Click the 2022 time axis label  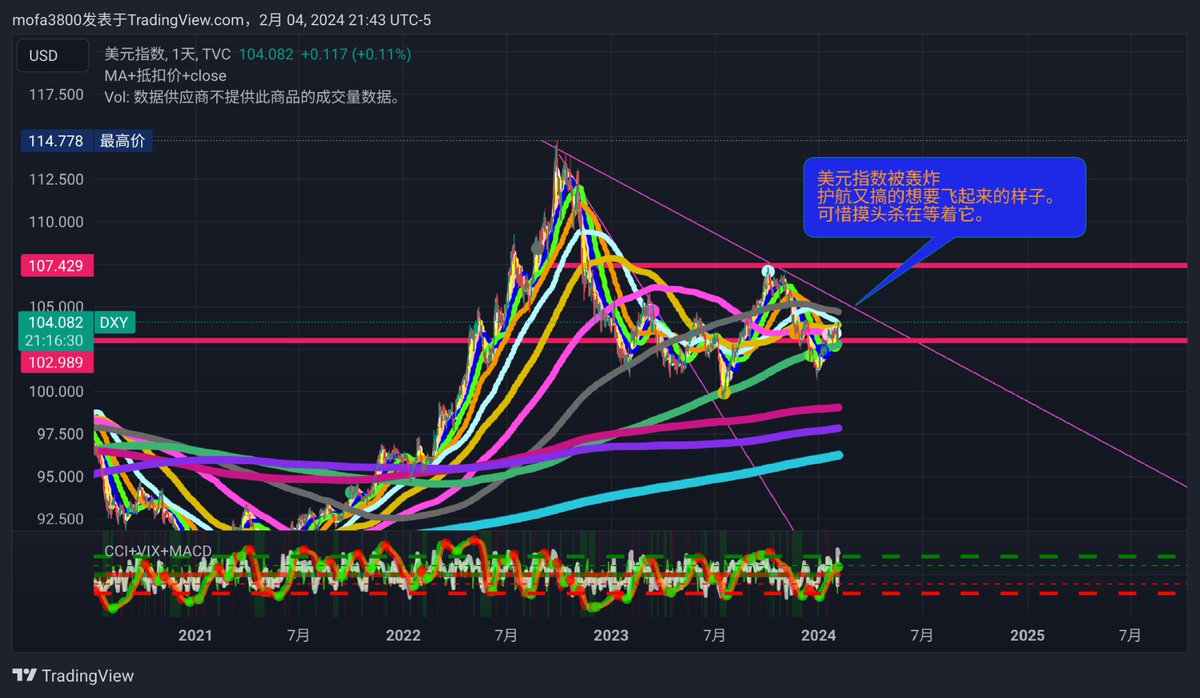click(x=403, y=635)
